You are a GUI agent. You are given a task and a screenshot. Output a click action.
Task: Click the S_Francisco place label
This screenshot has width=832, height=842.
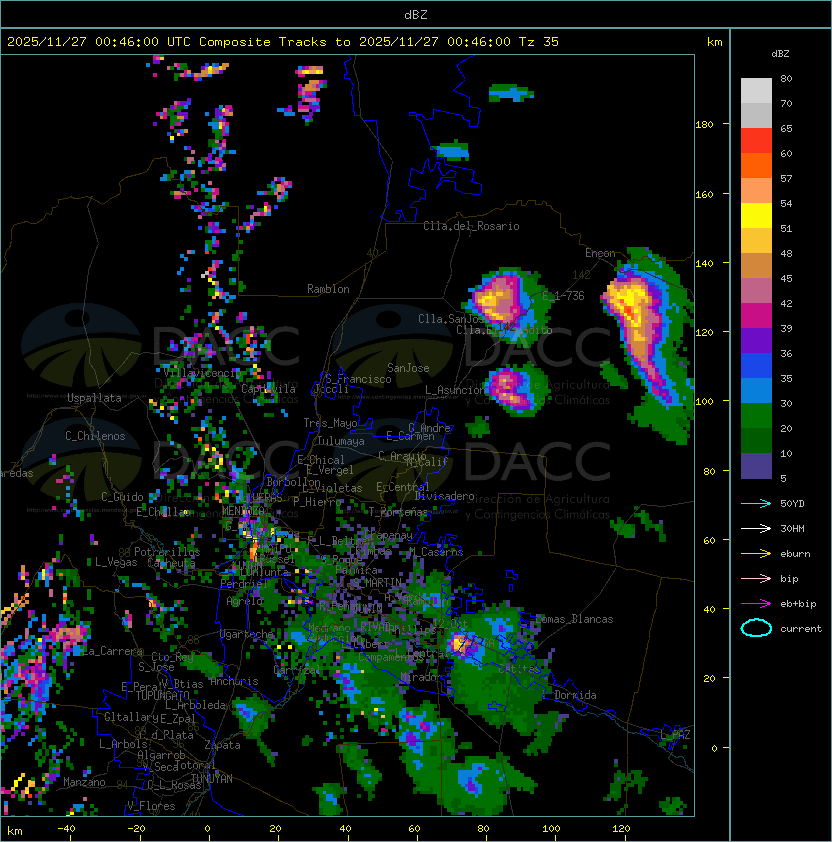358,379
